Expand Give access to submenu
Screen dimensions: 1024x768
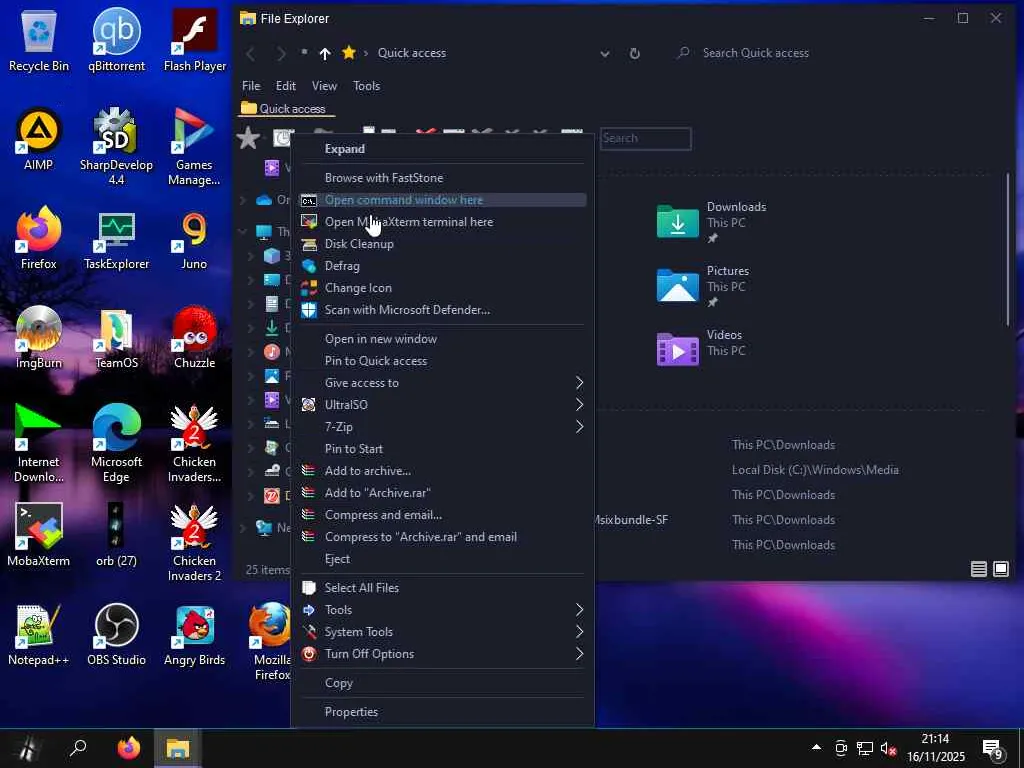pyautogui.click(x=579, y=383)
